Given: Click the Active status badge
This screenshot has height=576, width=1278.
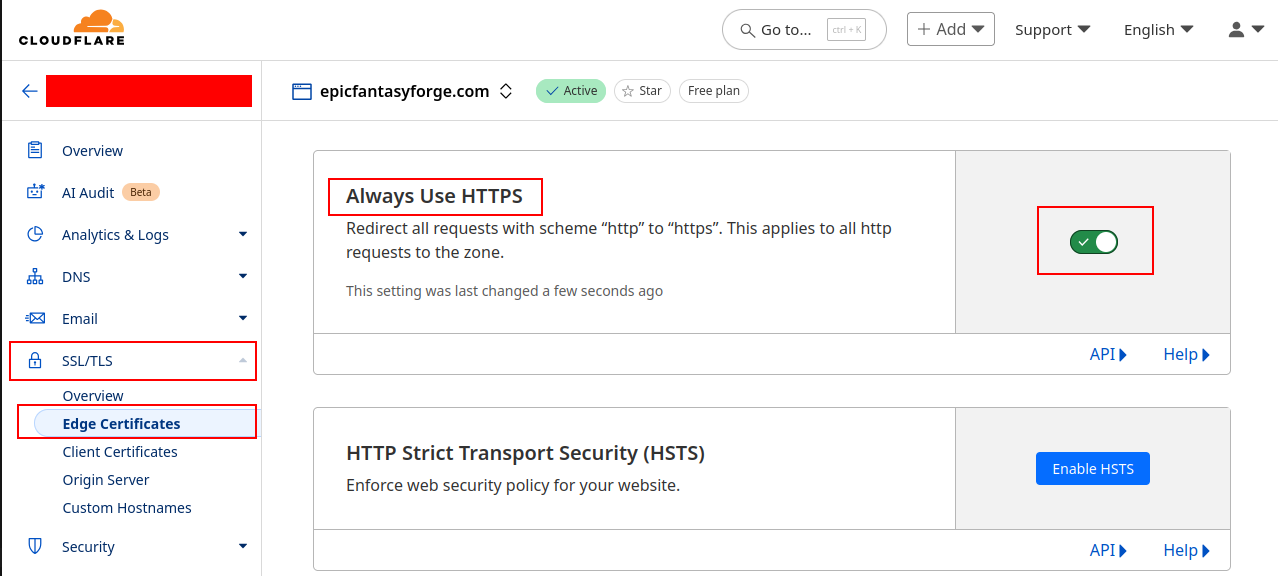Looking at the screenshot, I should (571, 91).
